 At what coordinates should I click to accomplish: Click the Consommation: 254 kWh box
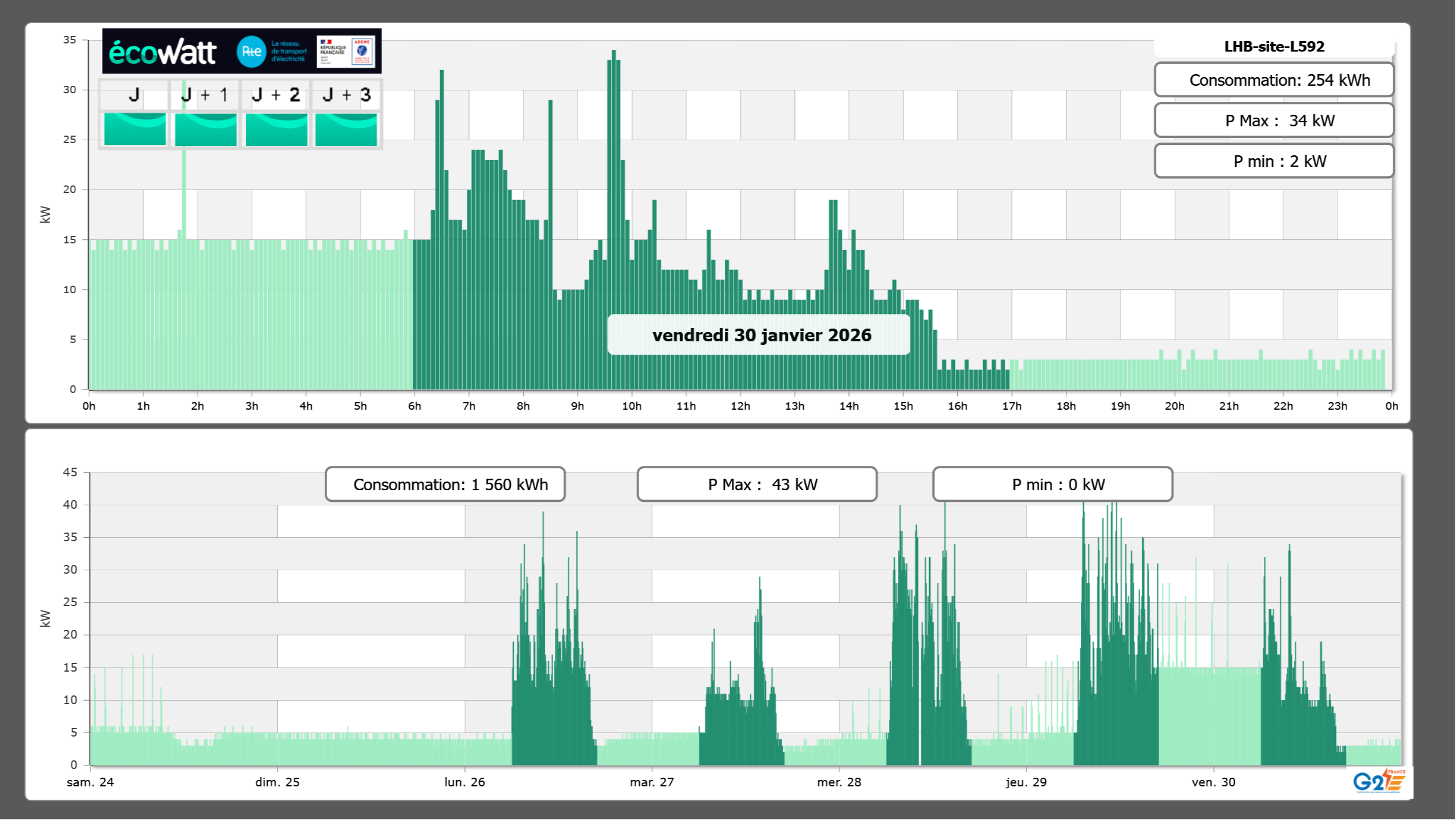[x=1274, y=80]
